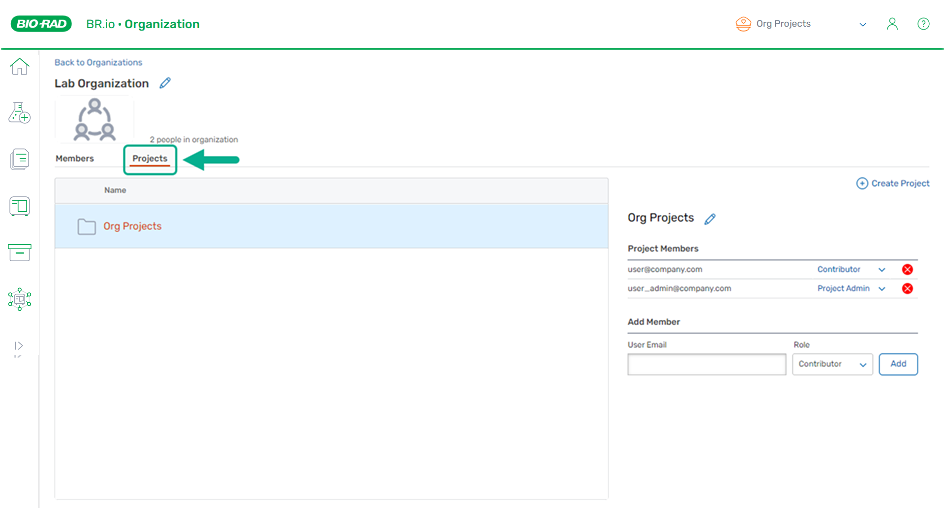Open the help question mark icon
Screen dimensions: 944x508
[923, 24]
